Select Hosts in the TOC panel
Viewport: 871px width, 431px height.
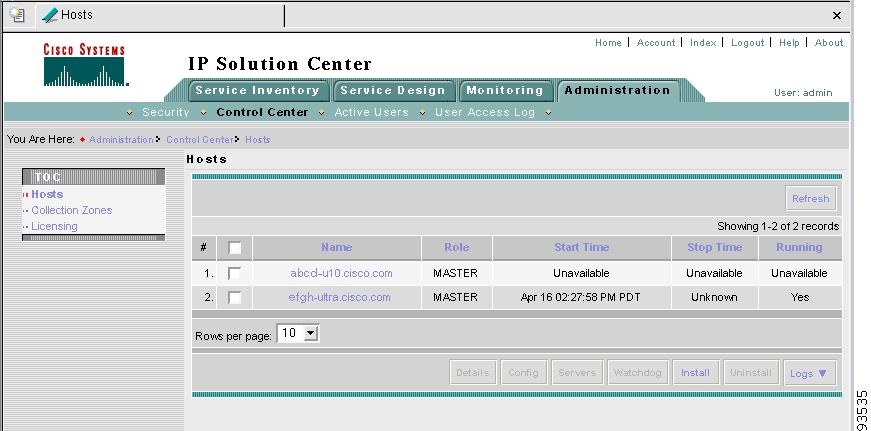(47, 194)
